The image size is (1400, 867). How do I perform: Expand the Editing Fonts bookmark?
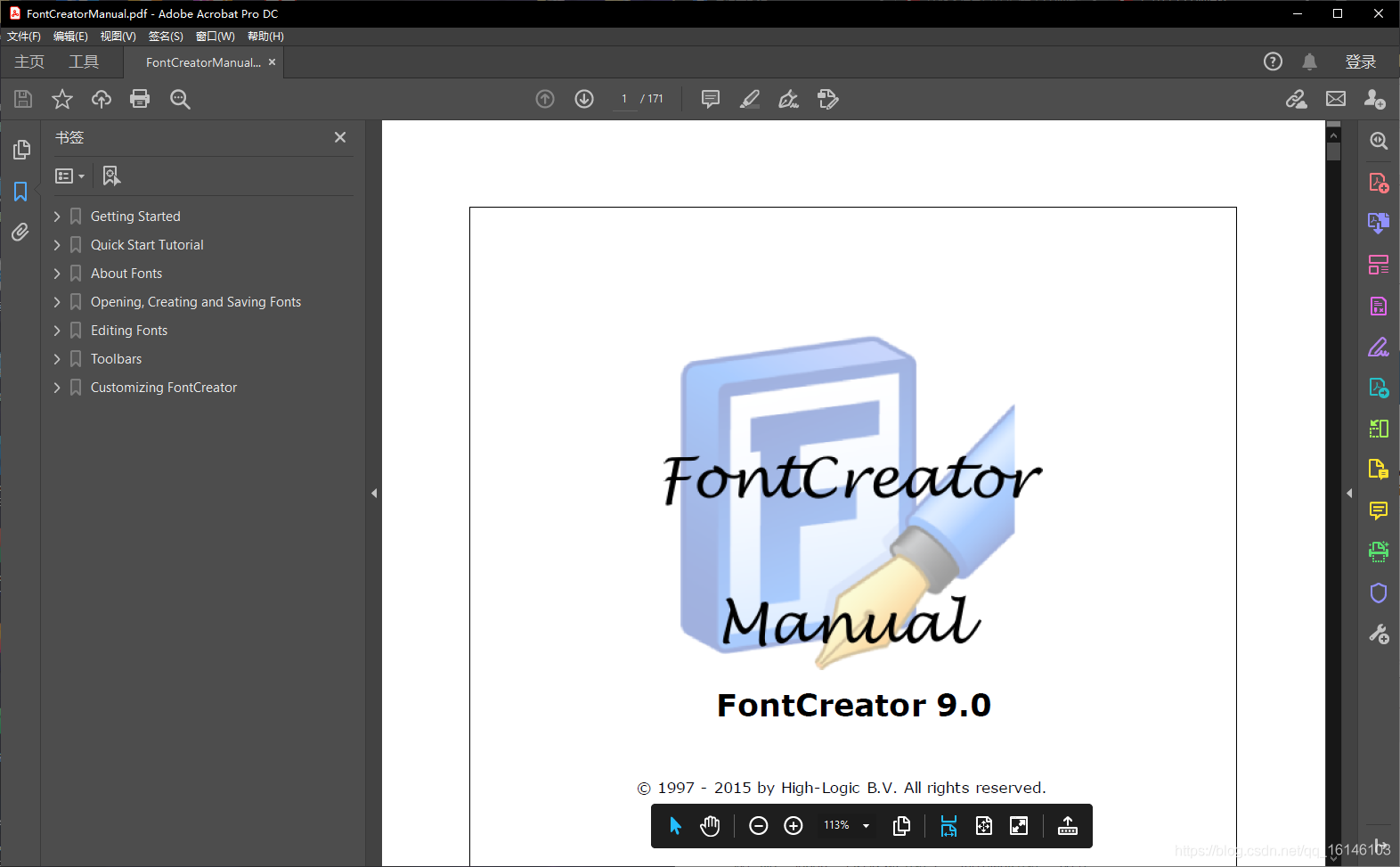57,331
